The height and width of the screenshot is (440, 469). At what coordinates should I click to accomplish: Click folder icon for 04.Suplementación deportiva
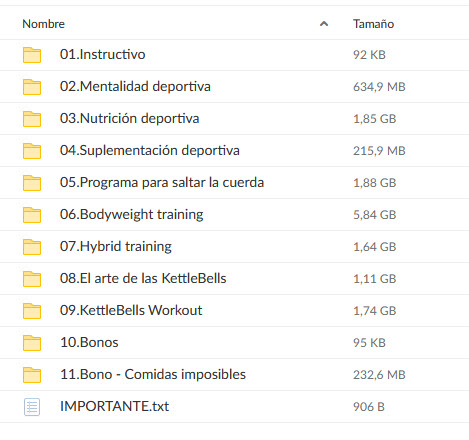point(32,151)
